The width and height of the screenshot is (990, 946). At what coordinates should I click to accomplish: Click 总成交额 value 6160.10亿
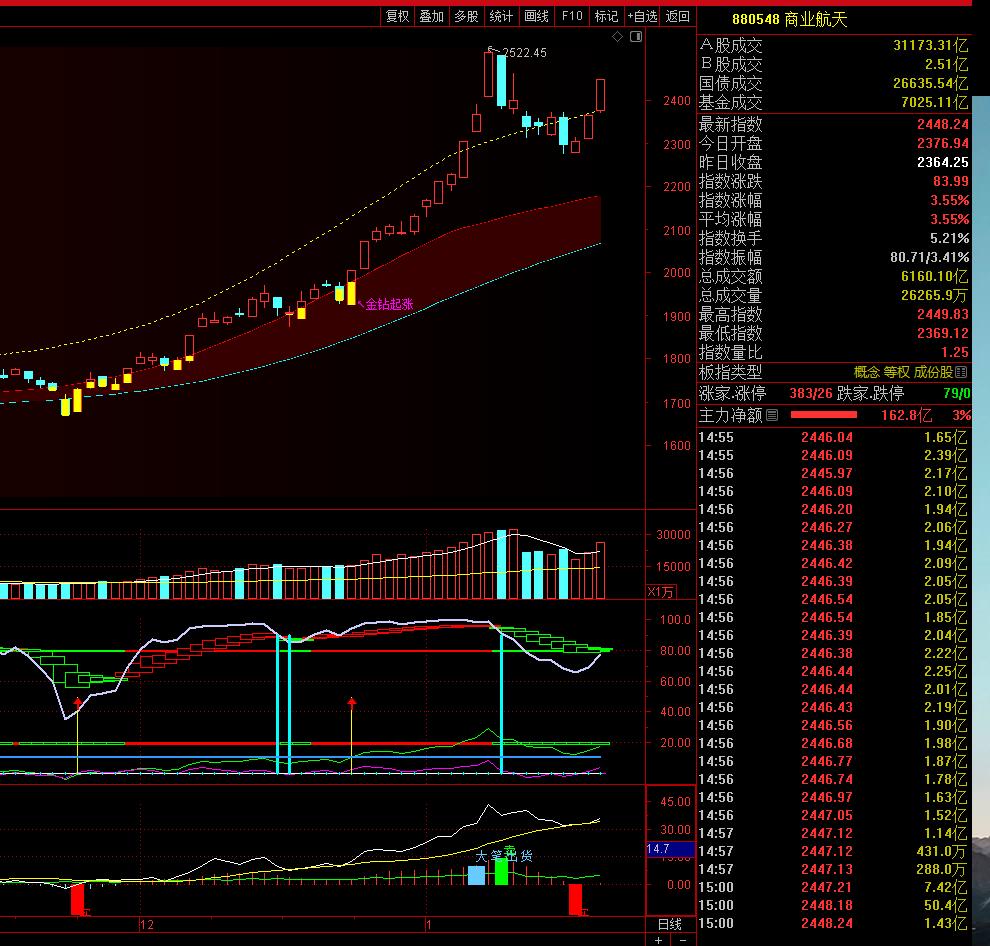pyautogui.click(x=934, y=276)
